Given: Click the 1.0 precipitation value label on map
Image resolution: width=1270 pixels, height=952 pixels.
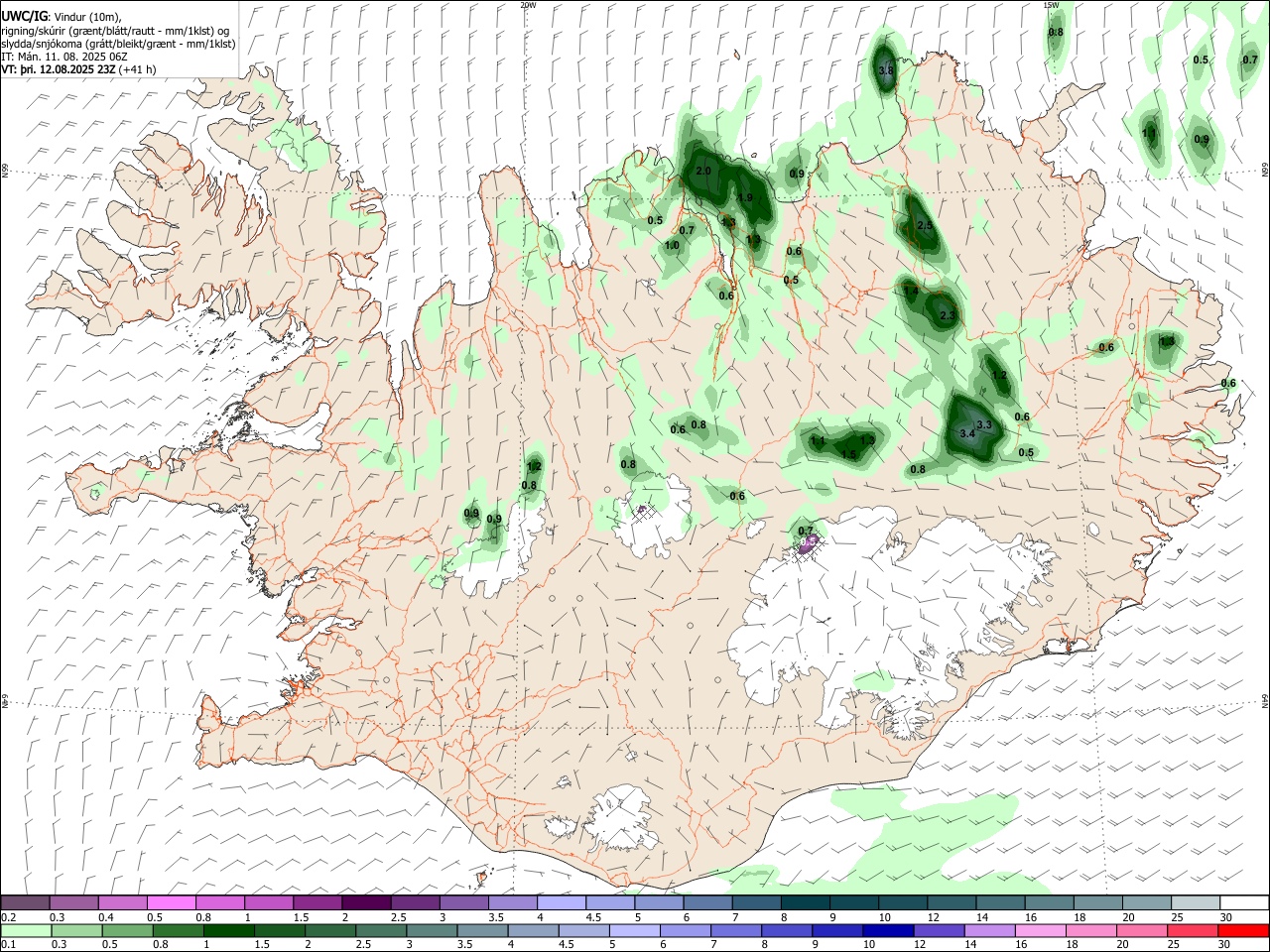Looking at the screenshot, I should click(672, 245).
